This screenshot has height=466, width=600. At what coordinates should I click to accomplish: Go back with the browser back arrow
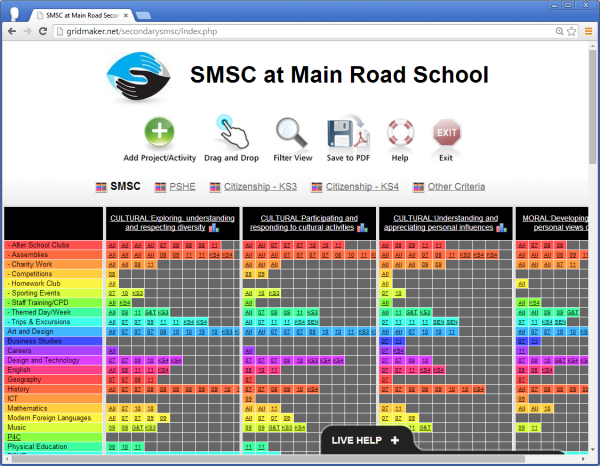point(12,31)
